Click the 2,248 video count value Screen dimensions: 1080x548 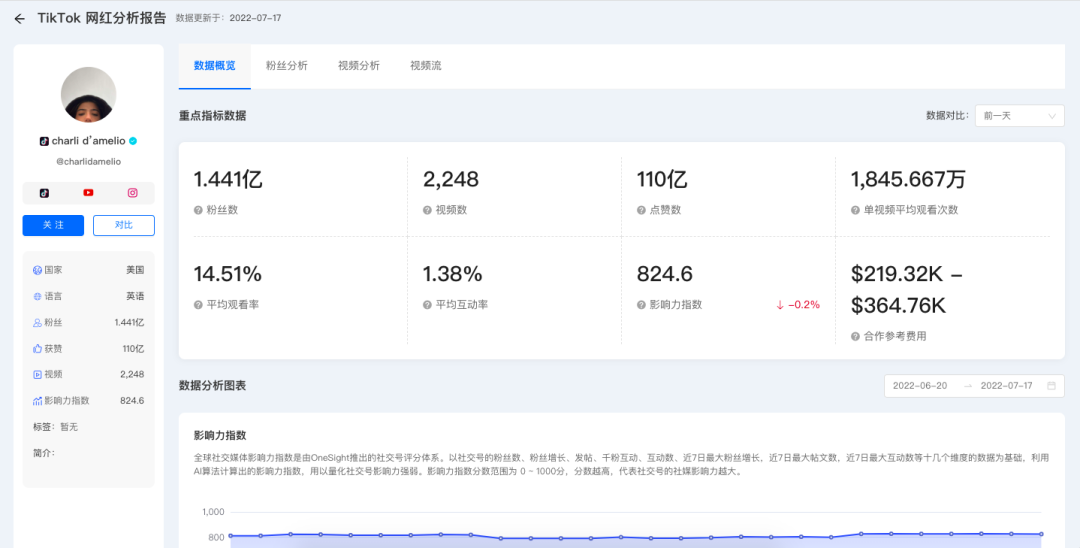[450, 180]
